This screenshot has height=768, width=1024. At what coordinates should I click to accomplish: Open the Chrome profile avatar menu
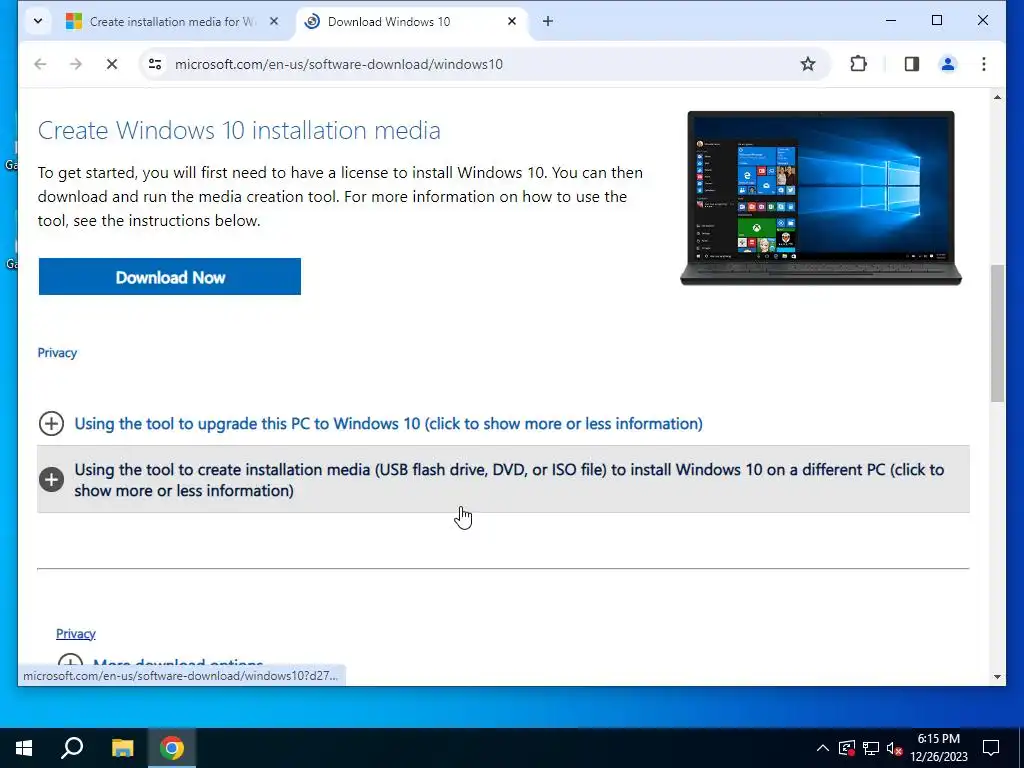coord(948,64)
